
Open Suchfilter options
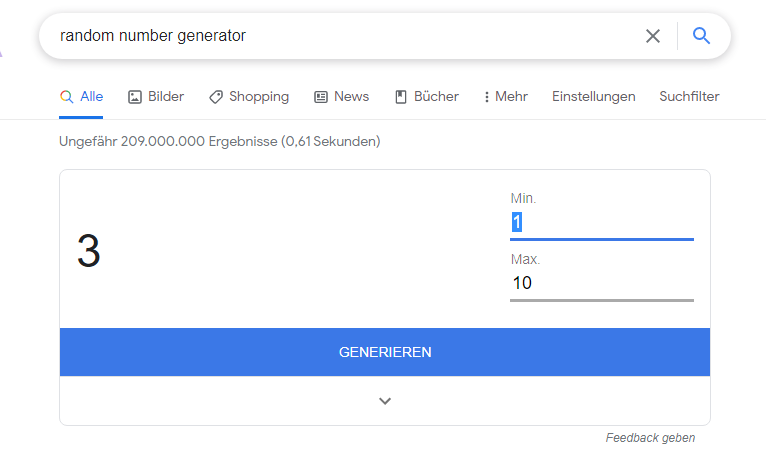pos(689,97)
